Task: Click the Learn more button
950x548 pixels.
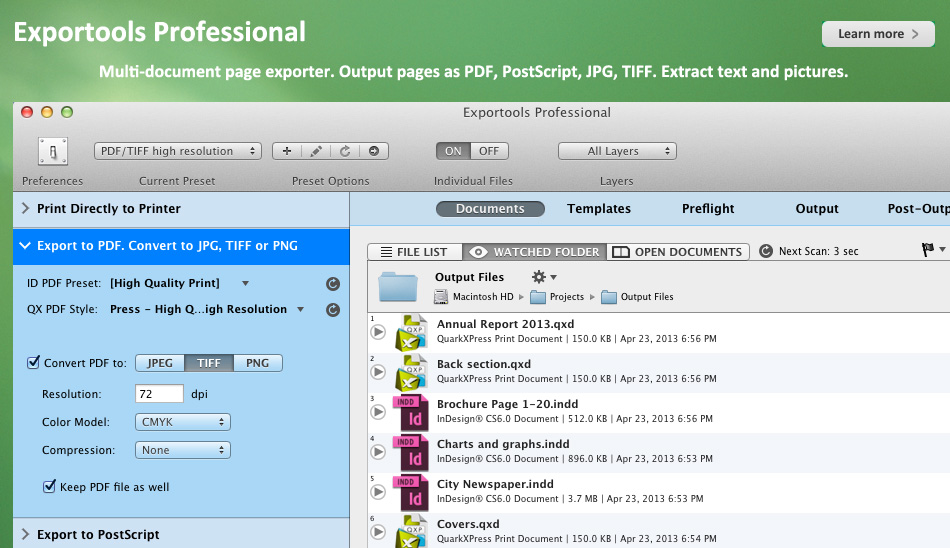Action: point(878,34)
